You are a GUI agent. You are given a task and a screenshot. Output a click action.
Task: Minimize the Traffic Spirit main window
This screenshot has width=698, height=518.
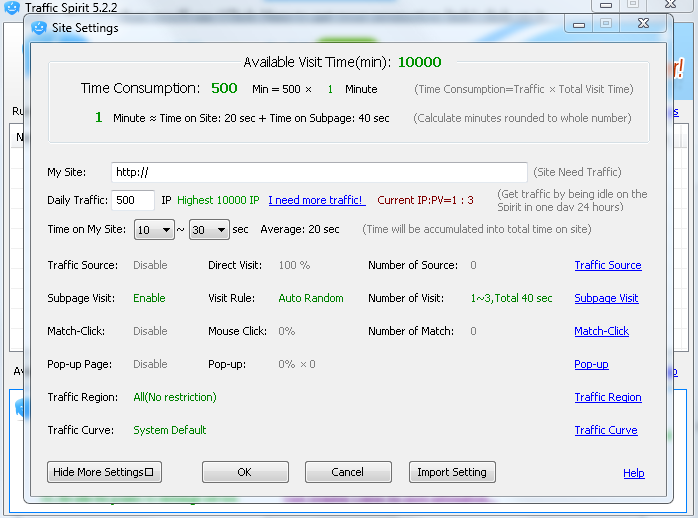(605, 5)
